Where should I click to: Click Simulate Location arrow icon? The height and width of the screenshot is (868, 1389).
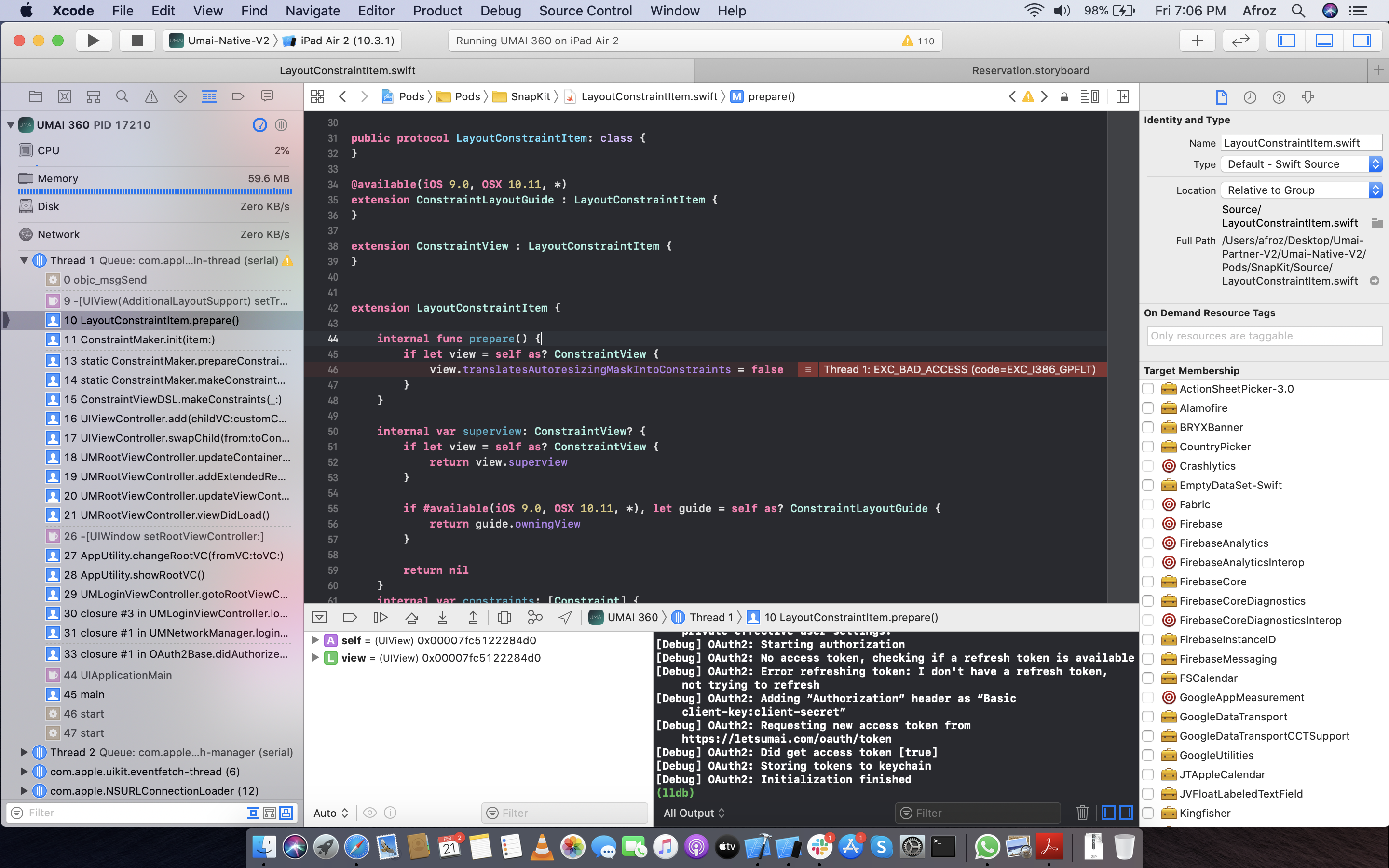pos(565,617)
